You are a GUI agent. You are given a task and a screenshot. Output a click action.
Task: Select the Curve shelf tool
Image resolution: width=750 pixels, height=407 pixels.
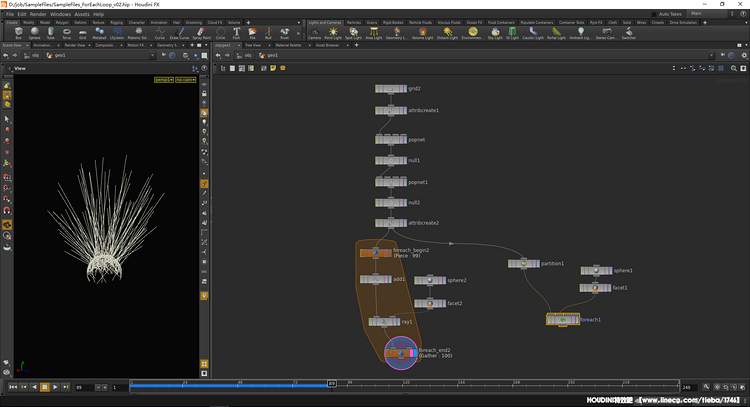160,33
